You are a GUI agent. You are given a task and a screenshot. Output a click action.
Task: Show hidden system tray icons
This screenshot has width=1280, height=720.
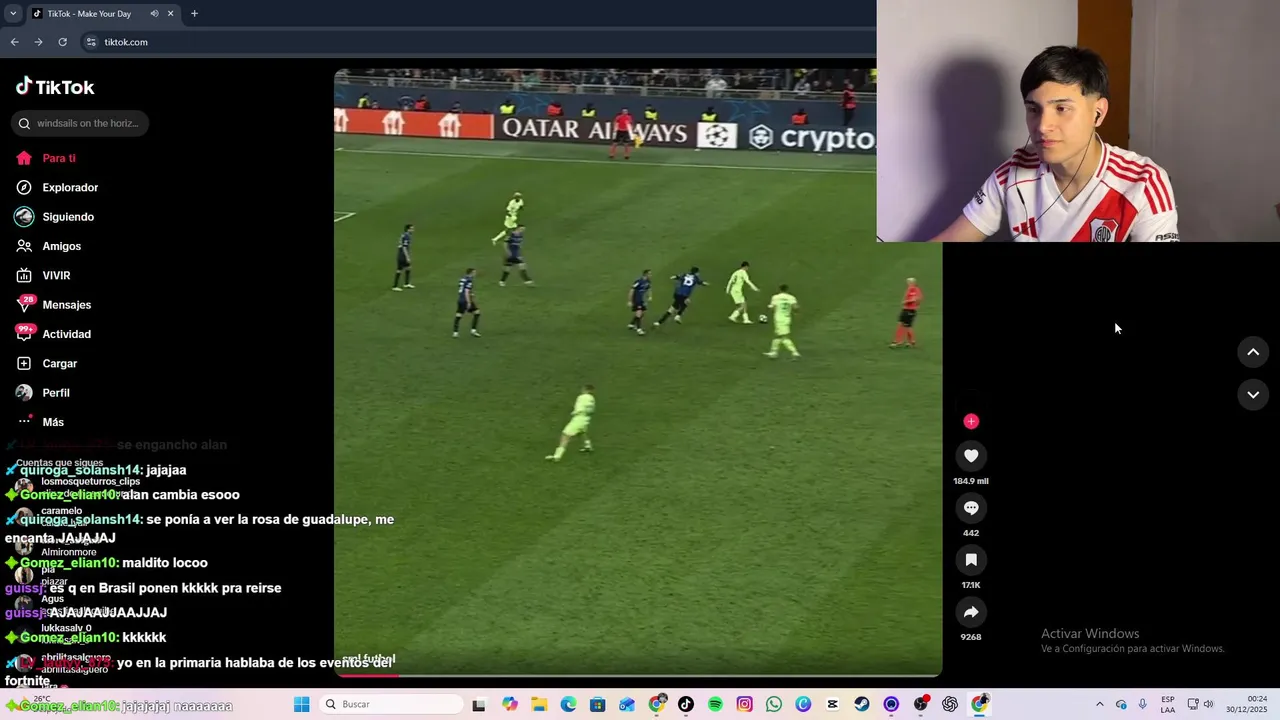click(1100, 704)
